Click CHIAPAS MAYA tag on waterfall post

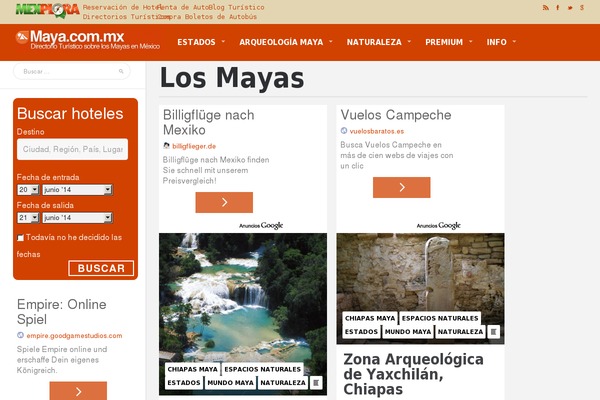coord(192,369)
